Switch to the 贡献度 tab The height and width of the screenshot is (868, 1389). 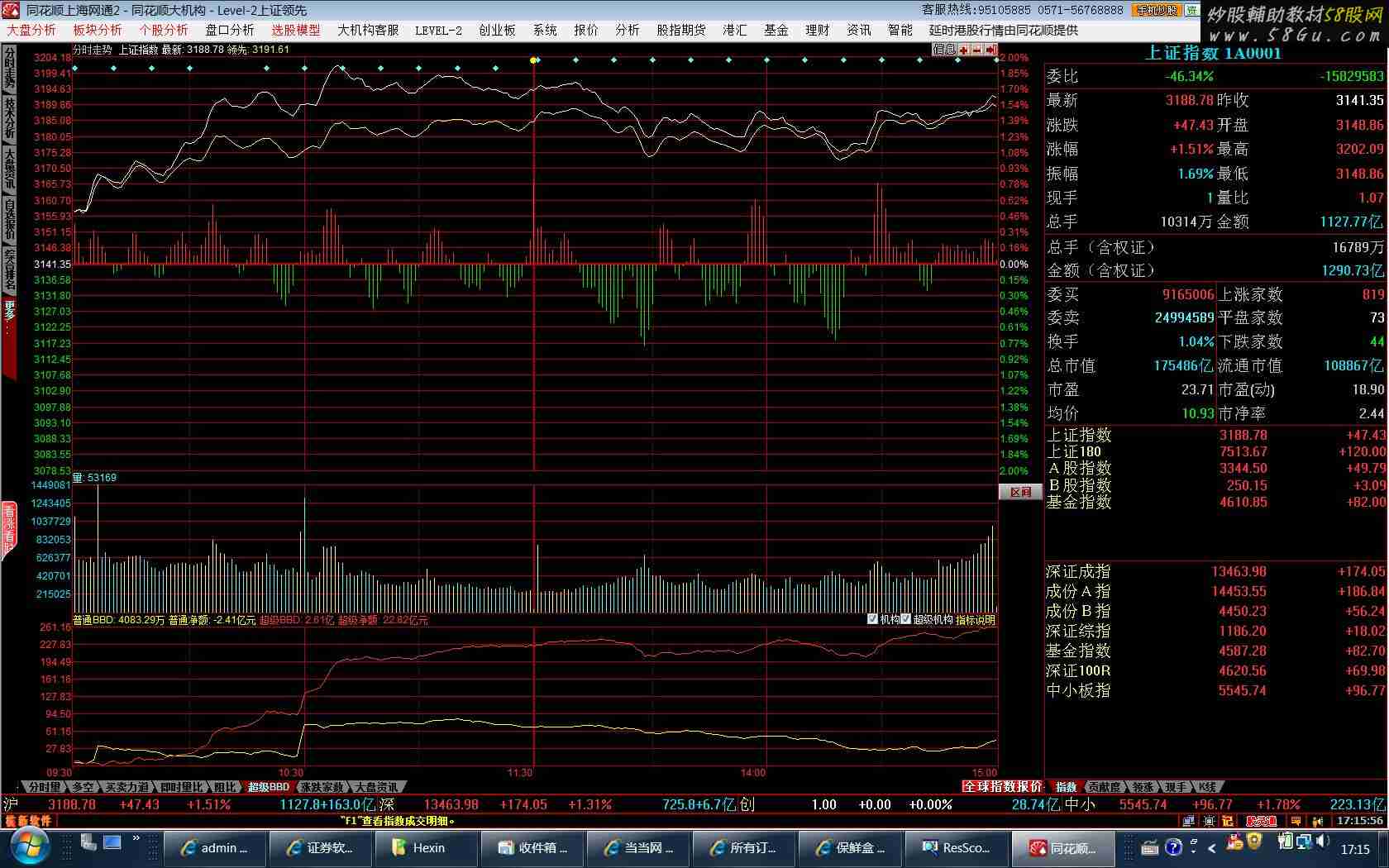tap(1104, 787)
